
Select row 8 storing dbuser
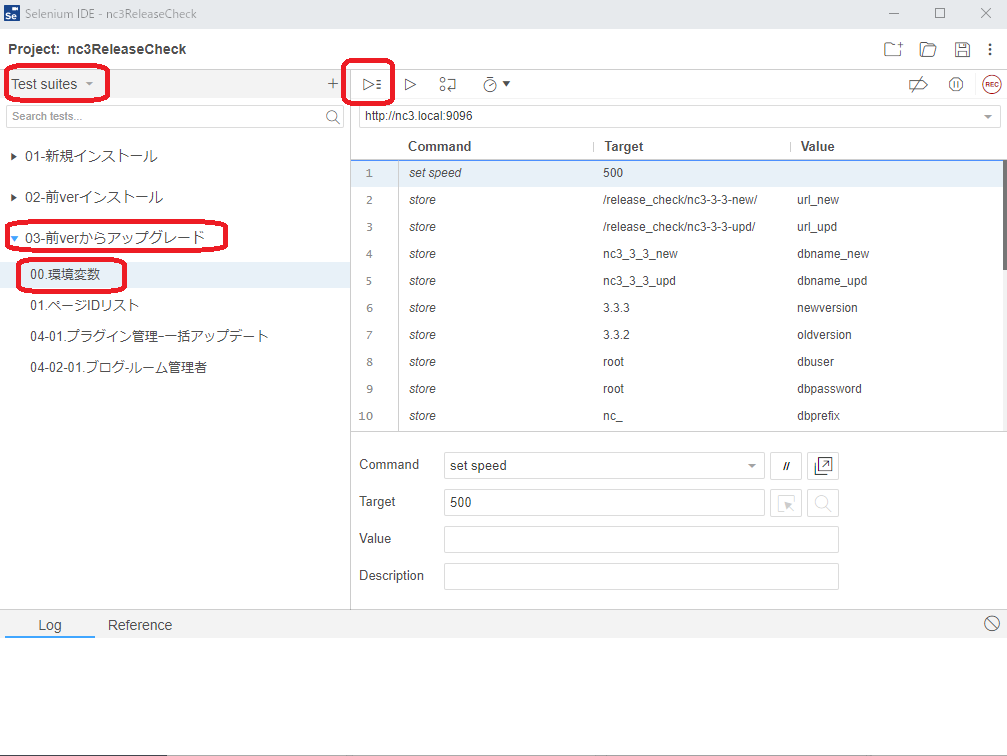[677, 362]
